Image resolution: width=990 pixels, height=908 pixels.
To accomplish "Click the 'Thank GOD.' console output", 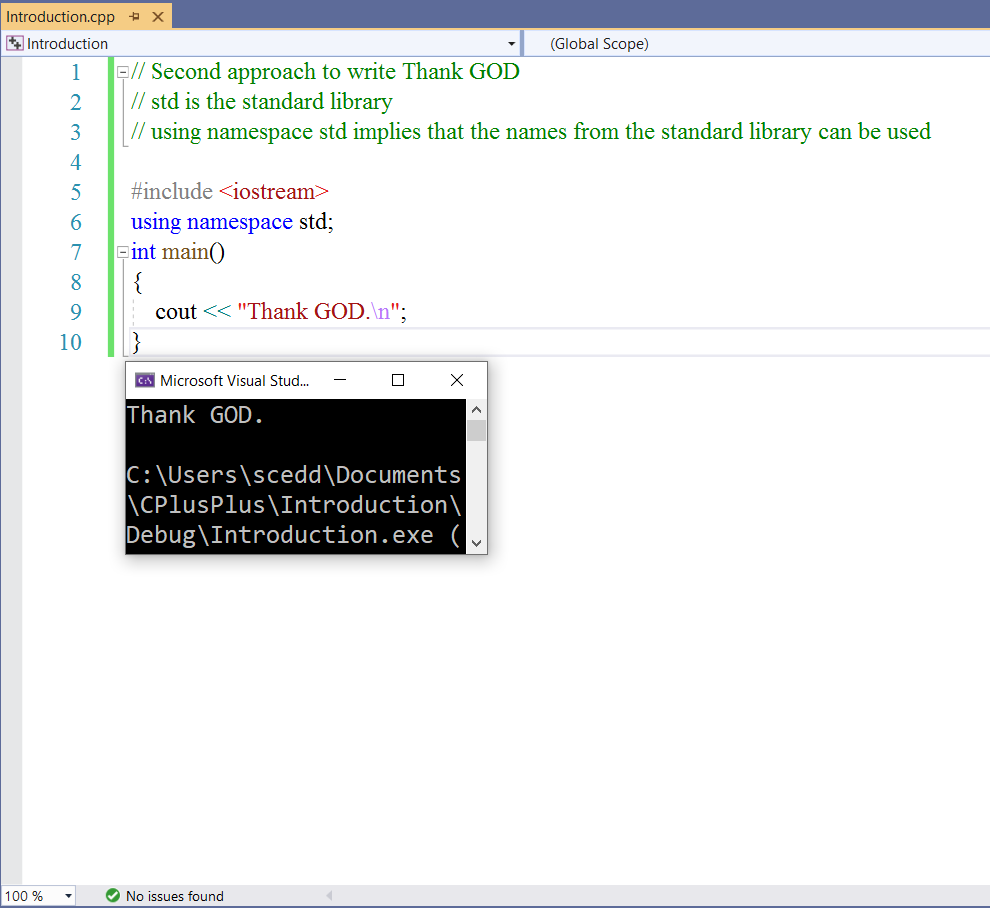I will point(195,415).
